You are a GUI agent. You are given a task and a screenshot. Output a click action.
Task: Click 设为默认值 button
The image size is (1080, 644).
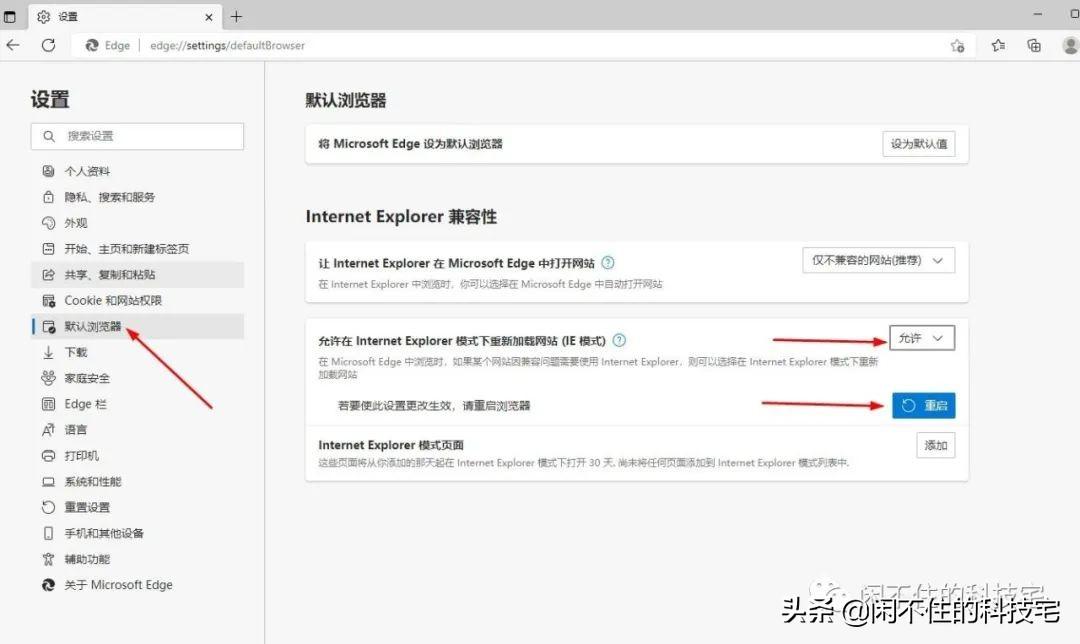tap(919, 144)
